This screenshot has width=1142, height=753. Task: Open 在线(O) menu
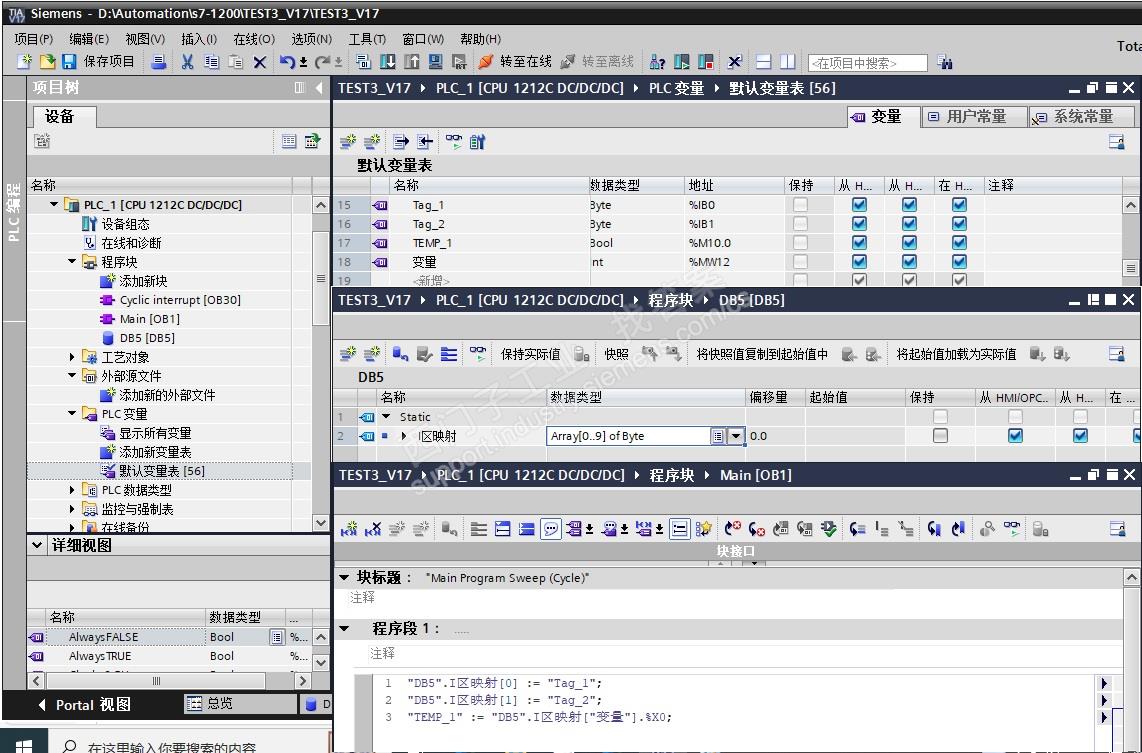(253, 39)
